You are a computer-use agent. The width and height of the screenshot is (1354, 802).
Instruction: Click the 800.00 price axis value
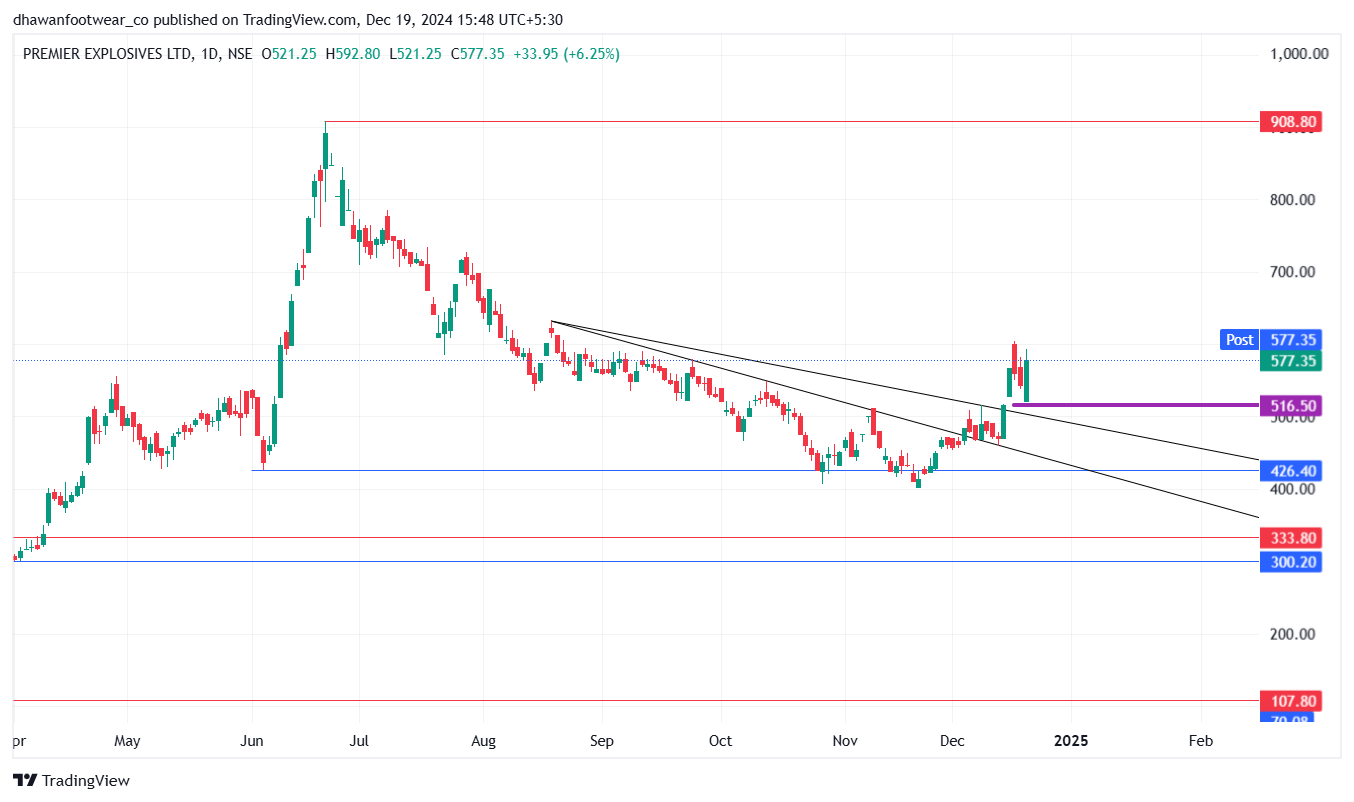click(x=1292, y=199)
